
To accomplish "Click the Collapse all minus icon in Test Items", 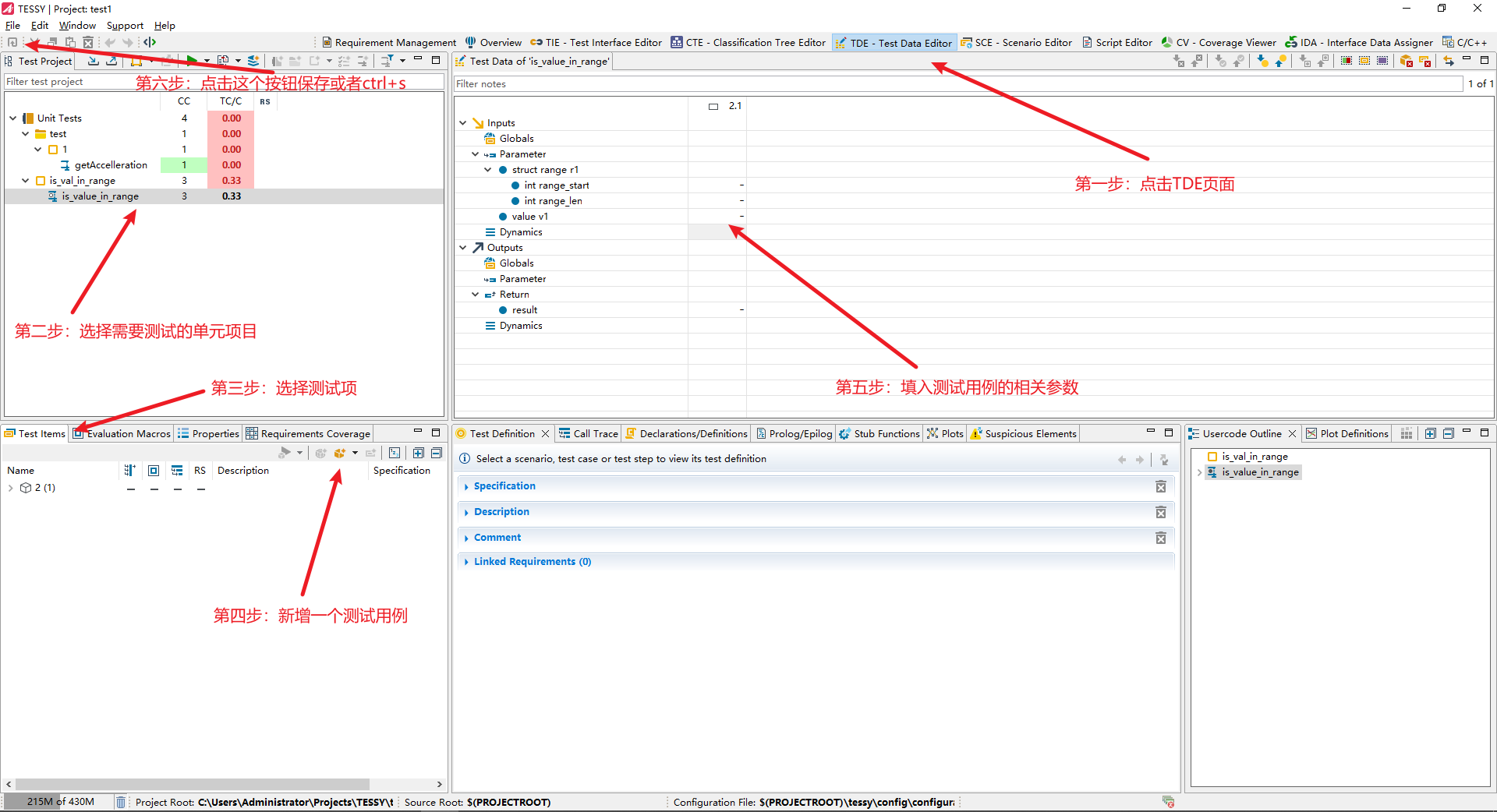I will (x=437, y=453).
